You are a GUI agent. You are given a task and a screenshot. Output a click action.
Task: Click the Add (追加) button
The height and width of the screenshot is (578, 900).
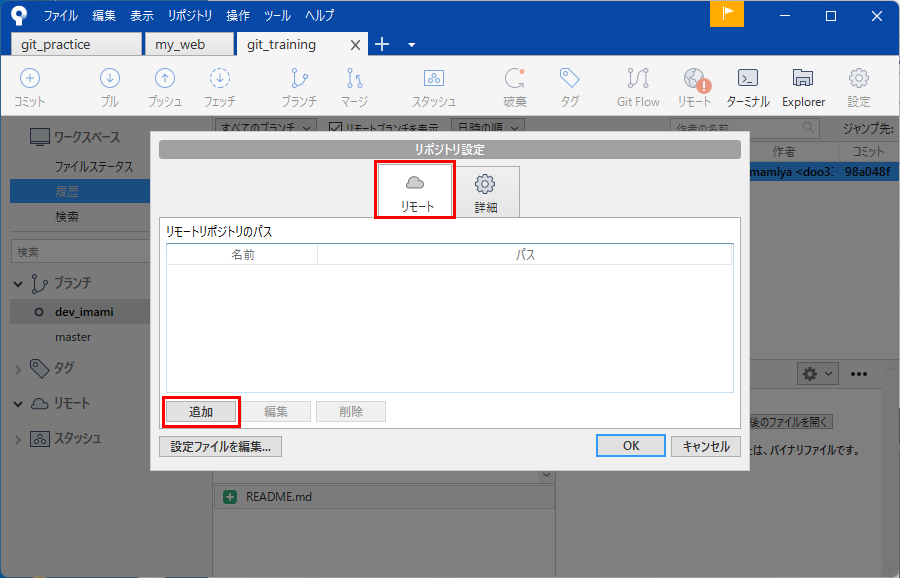[201, 412]
